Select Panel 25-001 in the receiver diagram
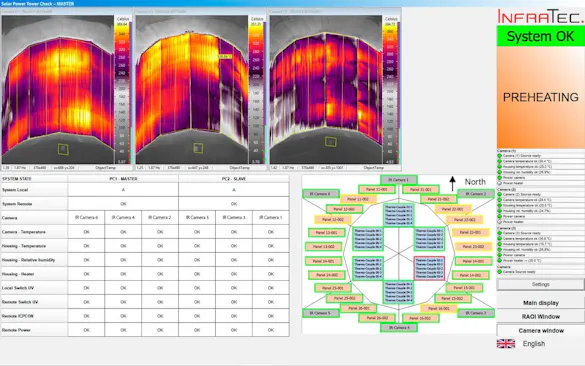 pos(332,288)
